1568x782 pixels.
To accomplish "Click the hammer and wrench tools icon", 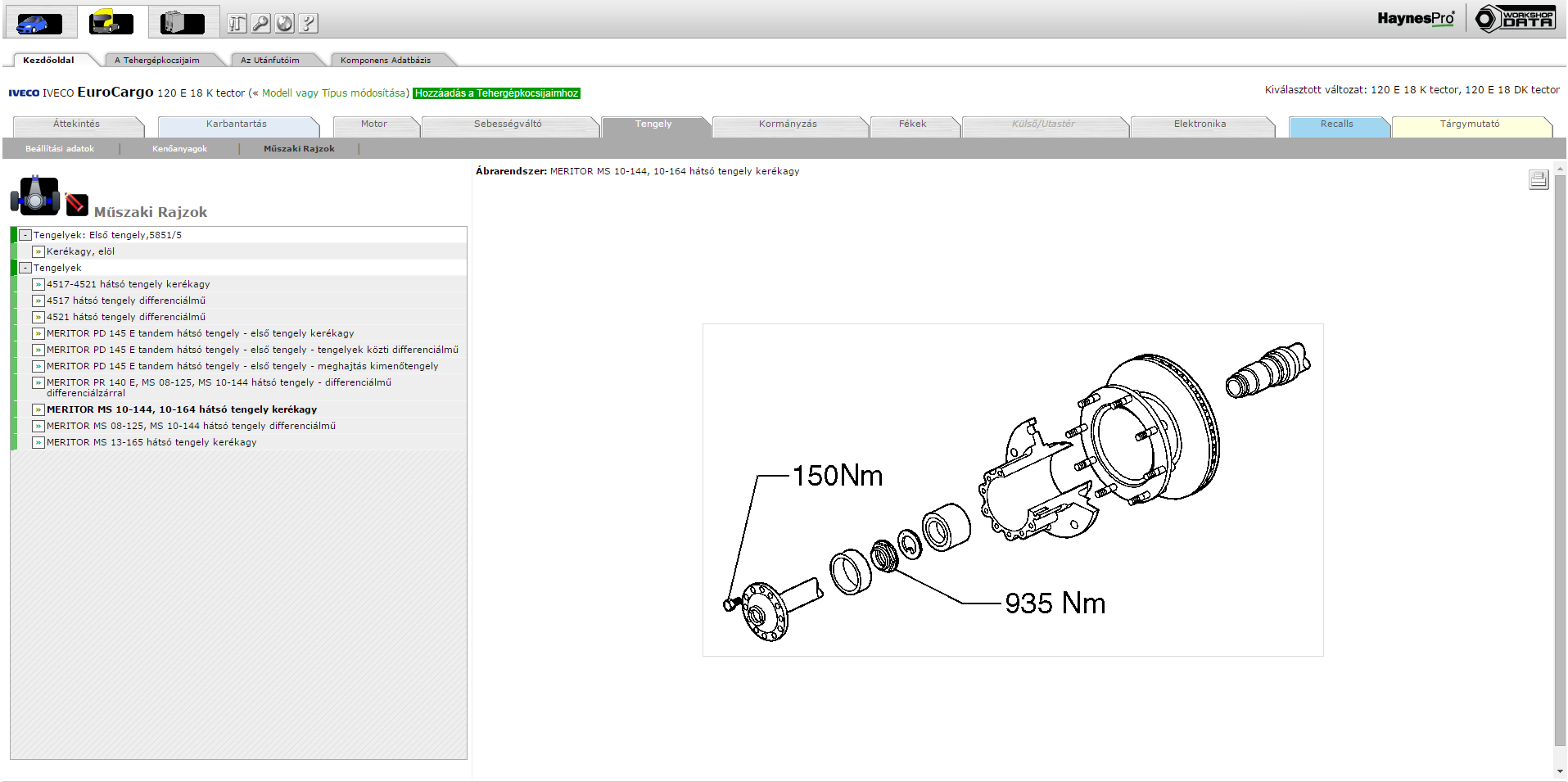I will tap(237, 24).
